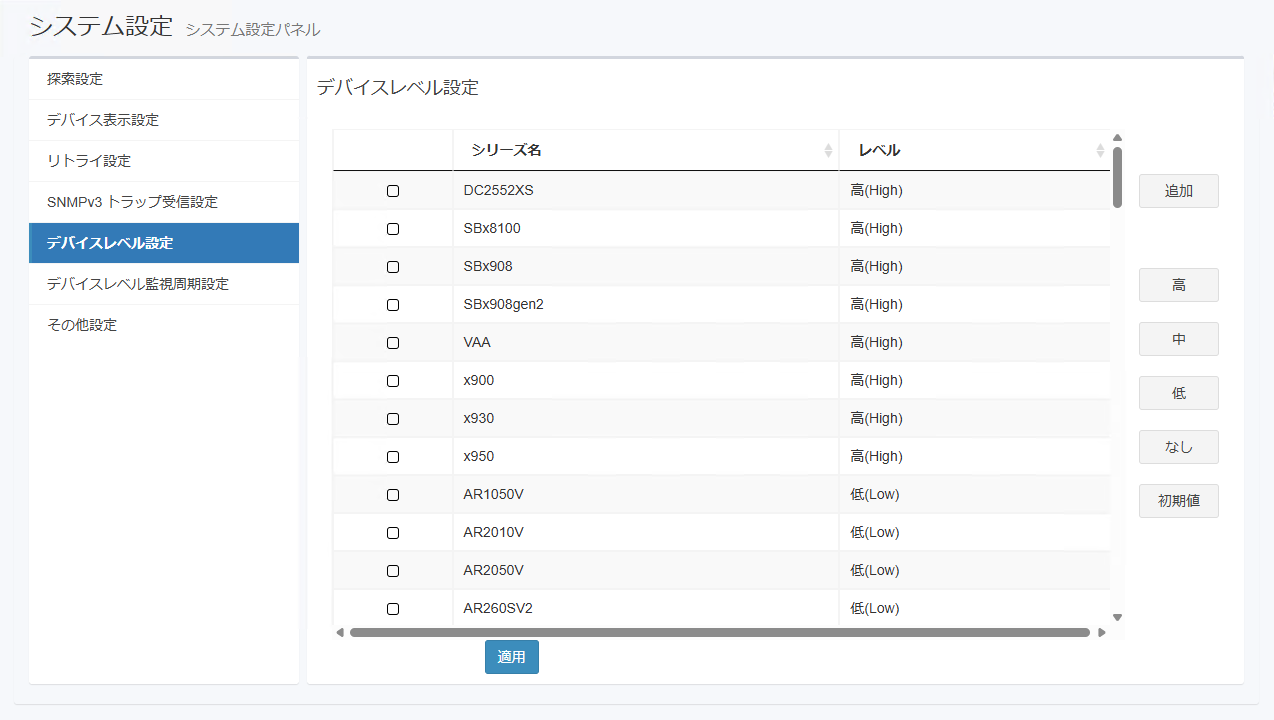The width and height of the screenshot is (1274, 720).
Task: Check the DC2552XS row checkbox
Action: (393, 191)
